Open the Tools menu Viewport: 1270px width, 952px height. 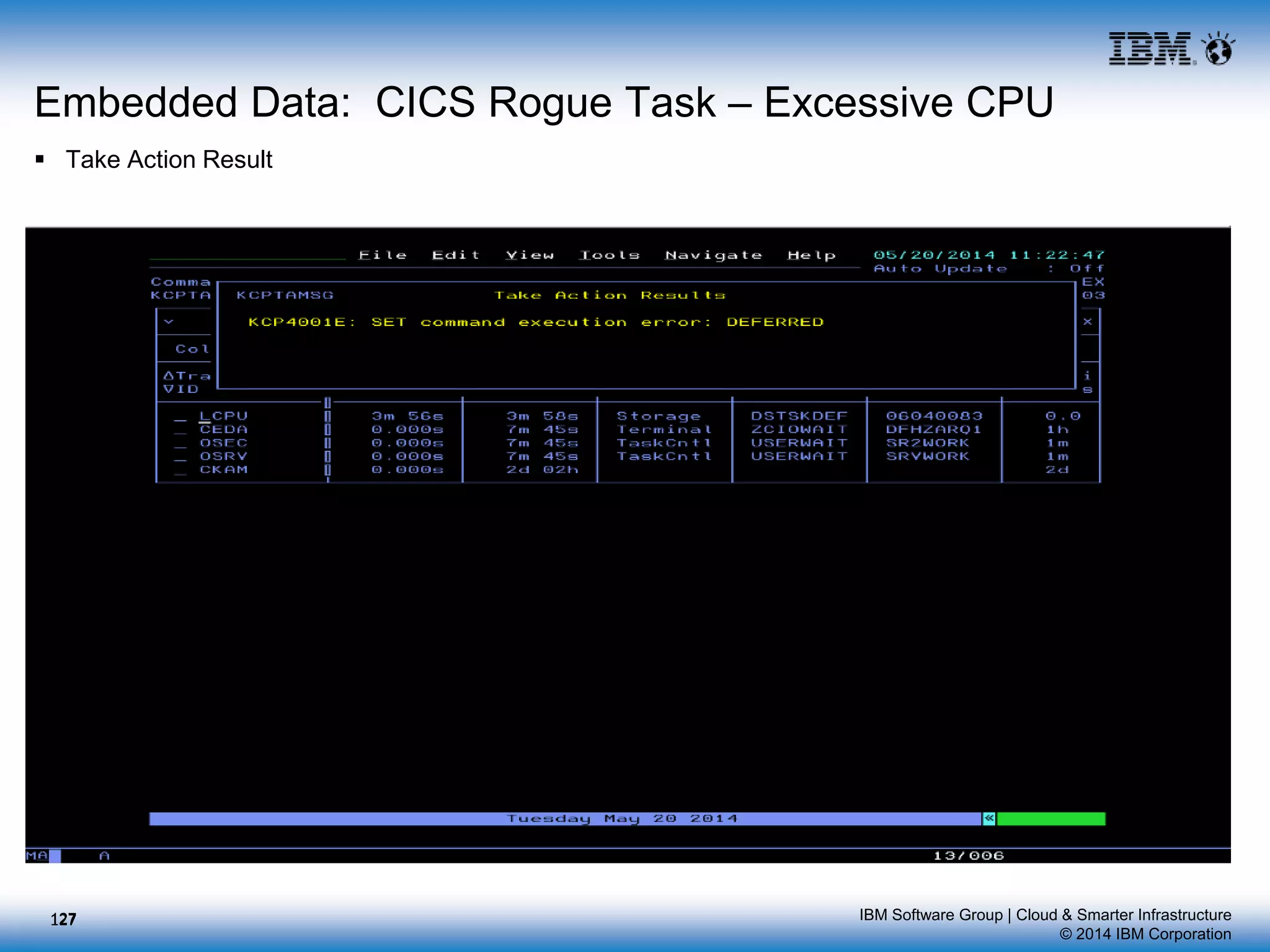pyautogui.click(x=609, y=255)
